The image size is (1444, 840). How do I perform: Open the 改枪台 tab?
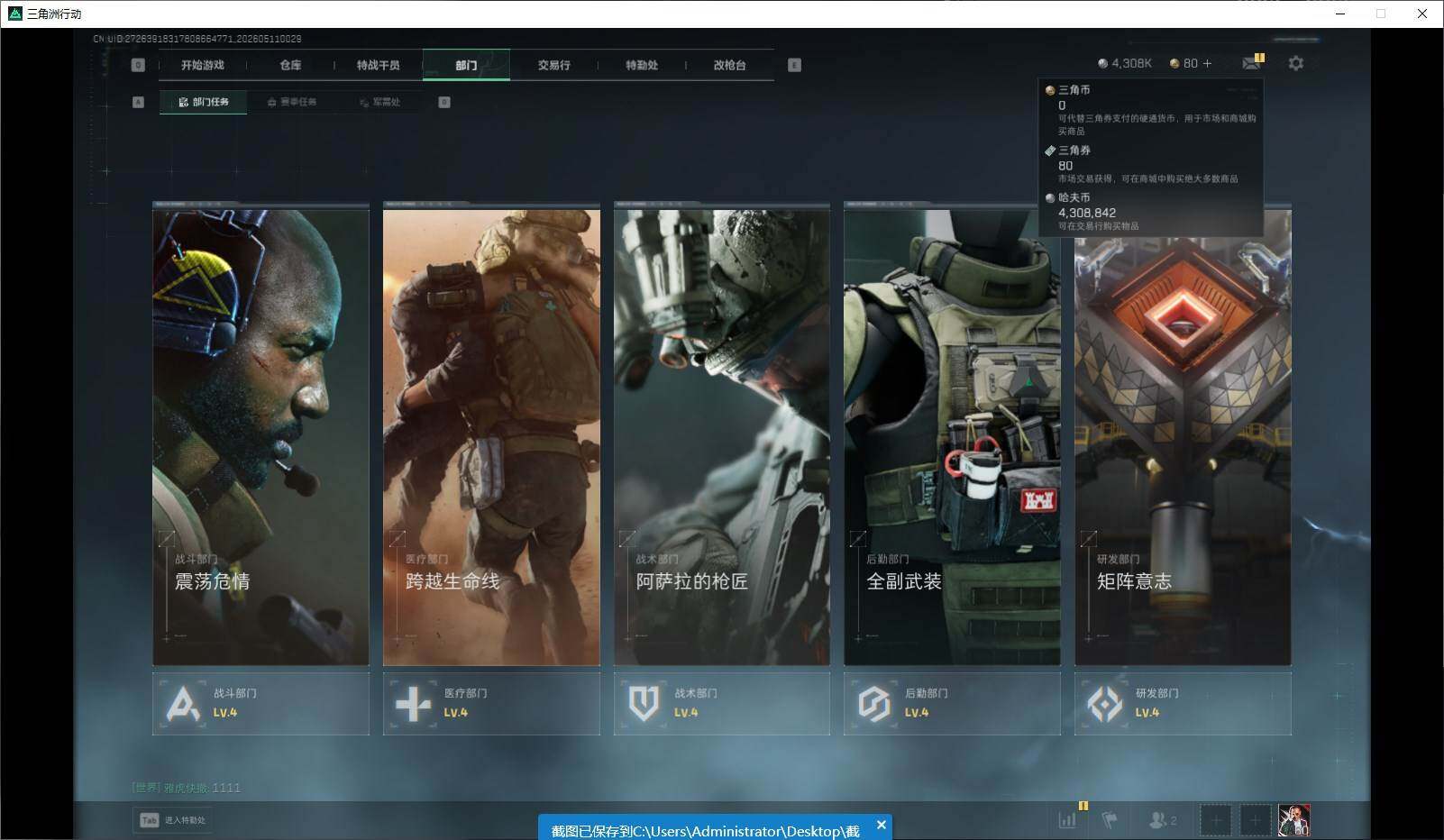coord(729,65)
